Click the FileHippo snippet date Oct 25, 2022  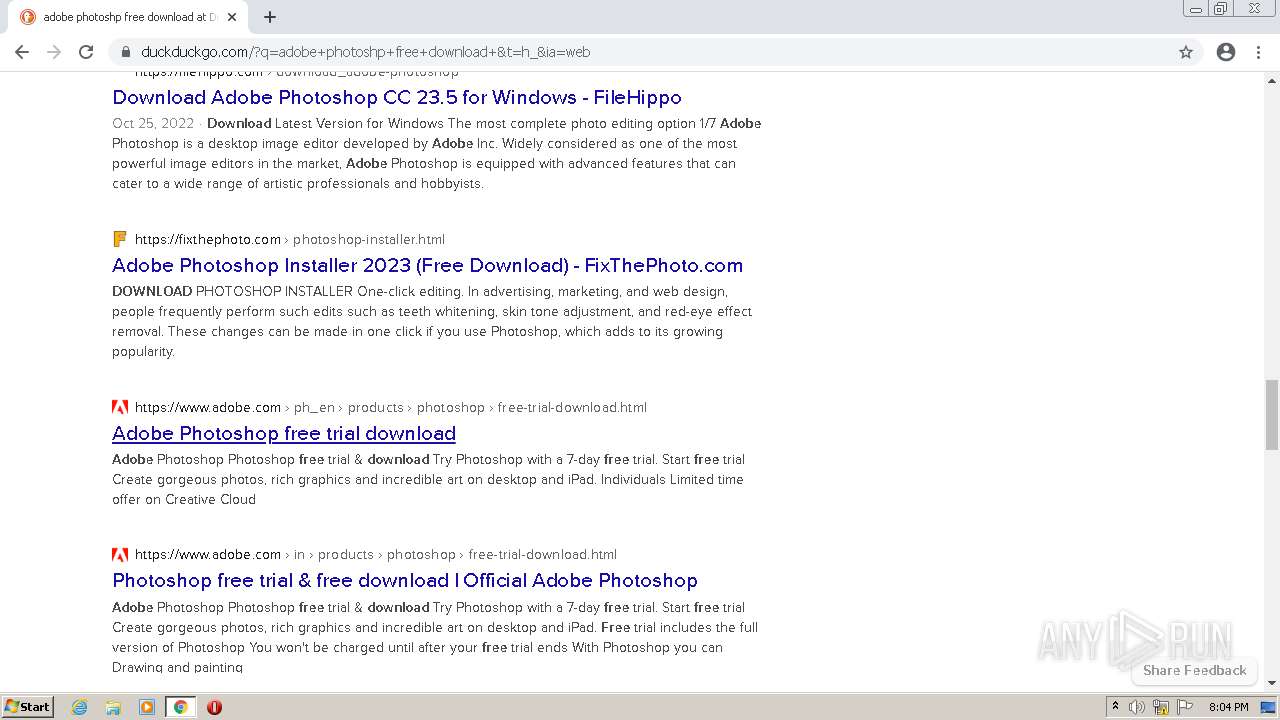[x=153, y=123]
